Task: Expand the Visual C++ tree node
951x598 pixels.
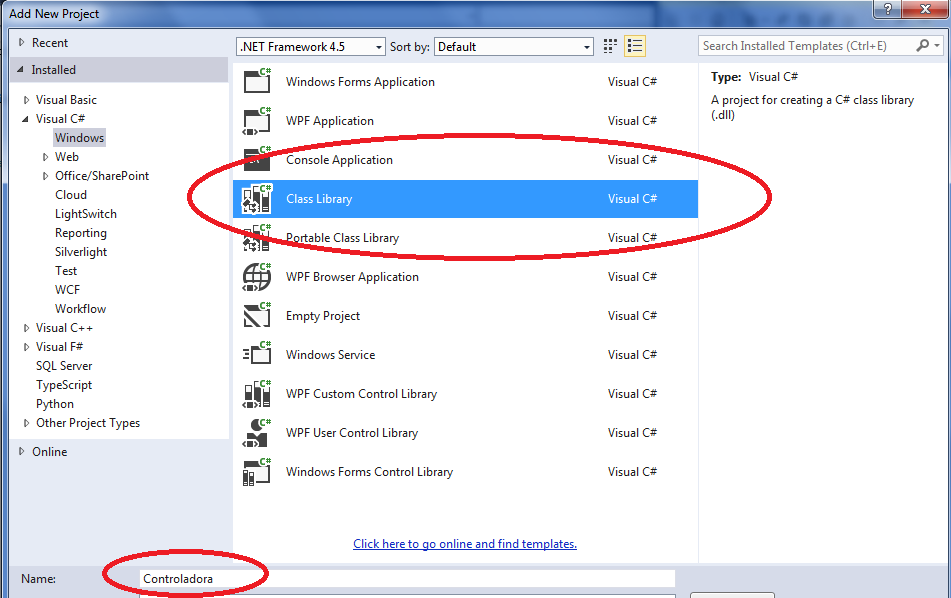Action: (26, 328)
